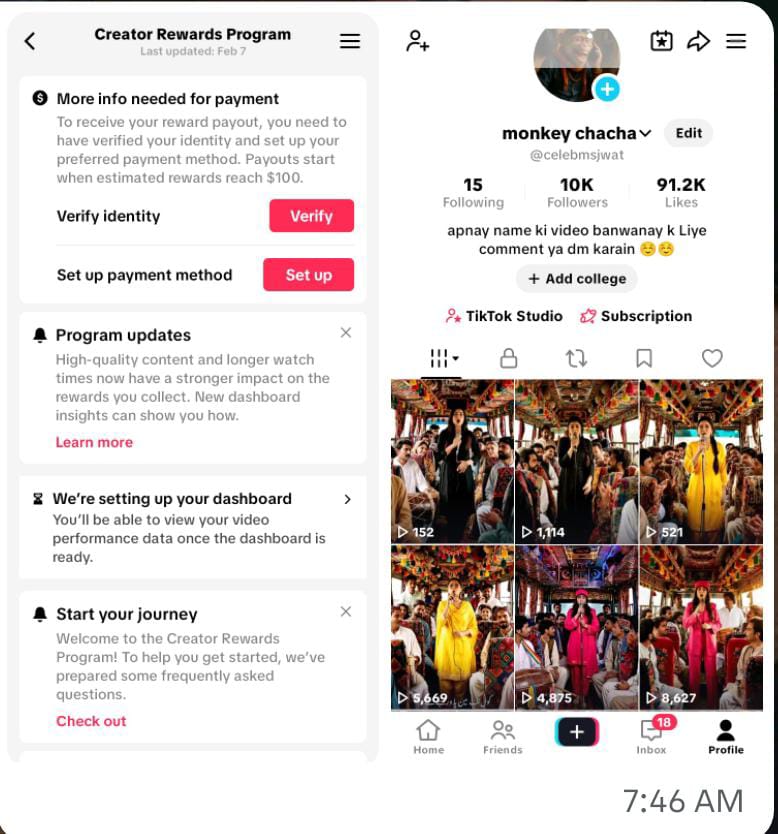Expand We're setting up your dashboard
Viewport: 778px width, 834px height.
pyautogui.click(x=347, y=499)
